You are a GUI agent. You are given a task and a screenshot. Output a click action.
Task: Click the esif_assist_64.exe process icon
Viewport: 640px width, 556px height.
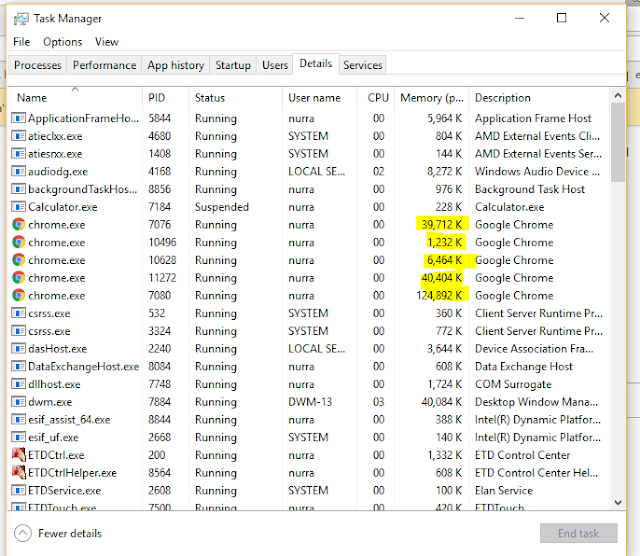[18, 419]
